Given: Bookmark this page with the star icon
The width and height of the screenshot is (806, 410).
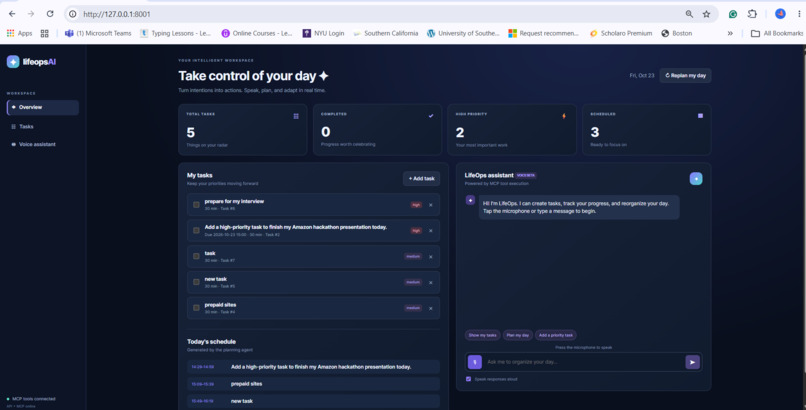Looking at the screenshot, I should (707, 14).
